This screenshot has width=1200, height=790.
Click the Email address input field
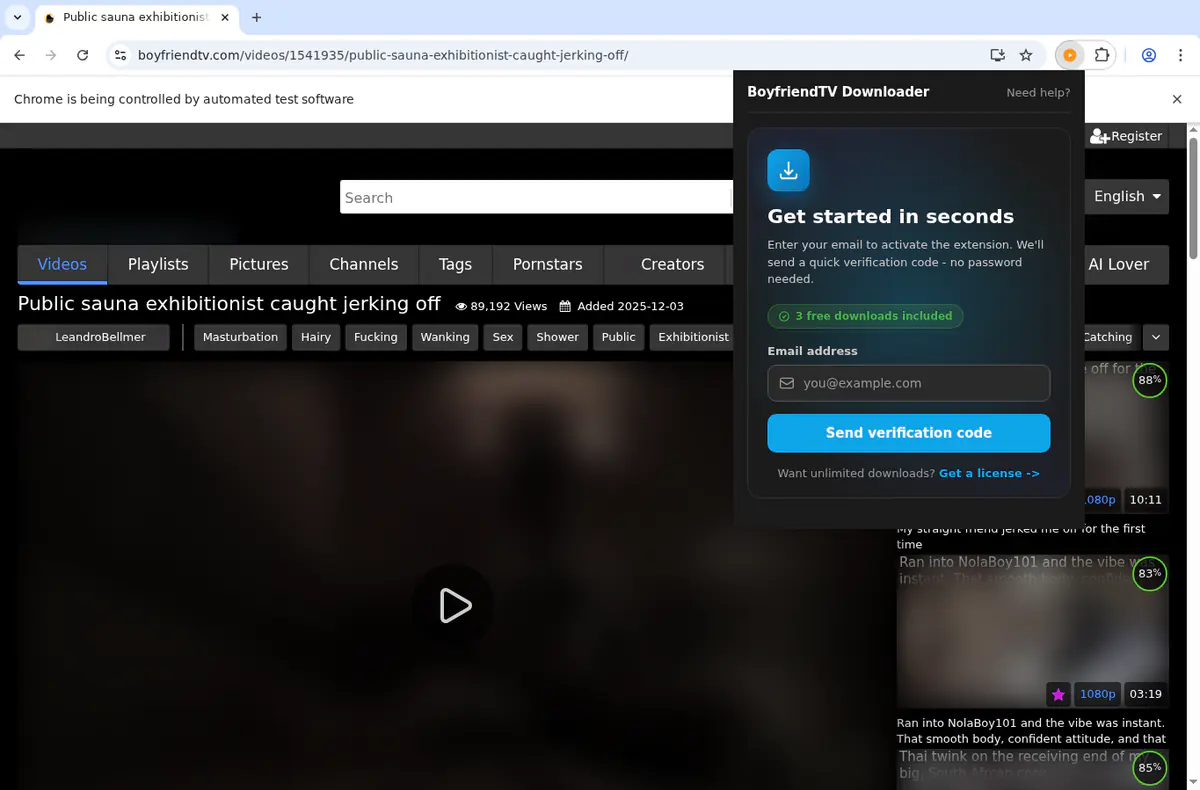(x=908, y=383)
